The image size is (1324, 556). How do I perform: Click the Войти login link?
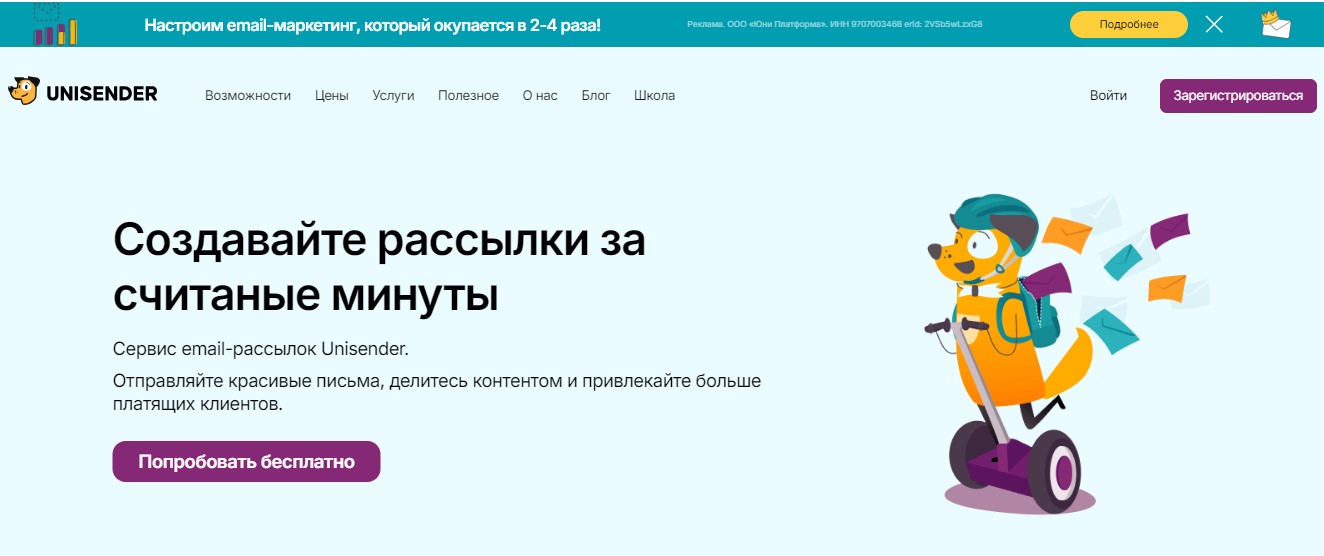pyautogui.click(x=1108, y=96)
